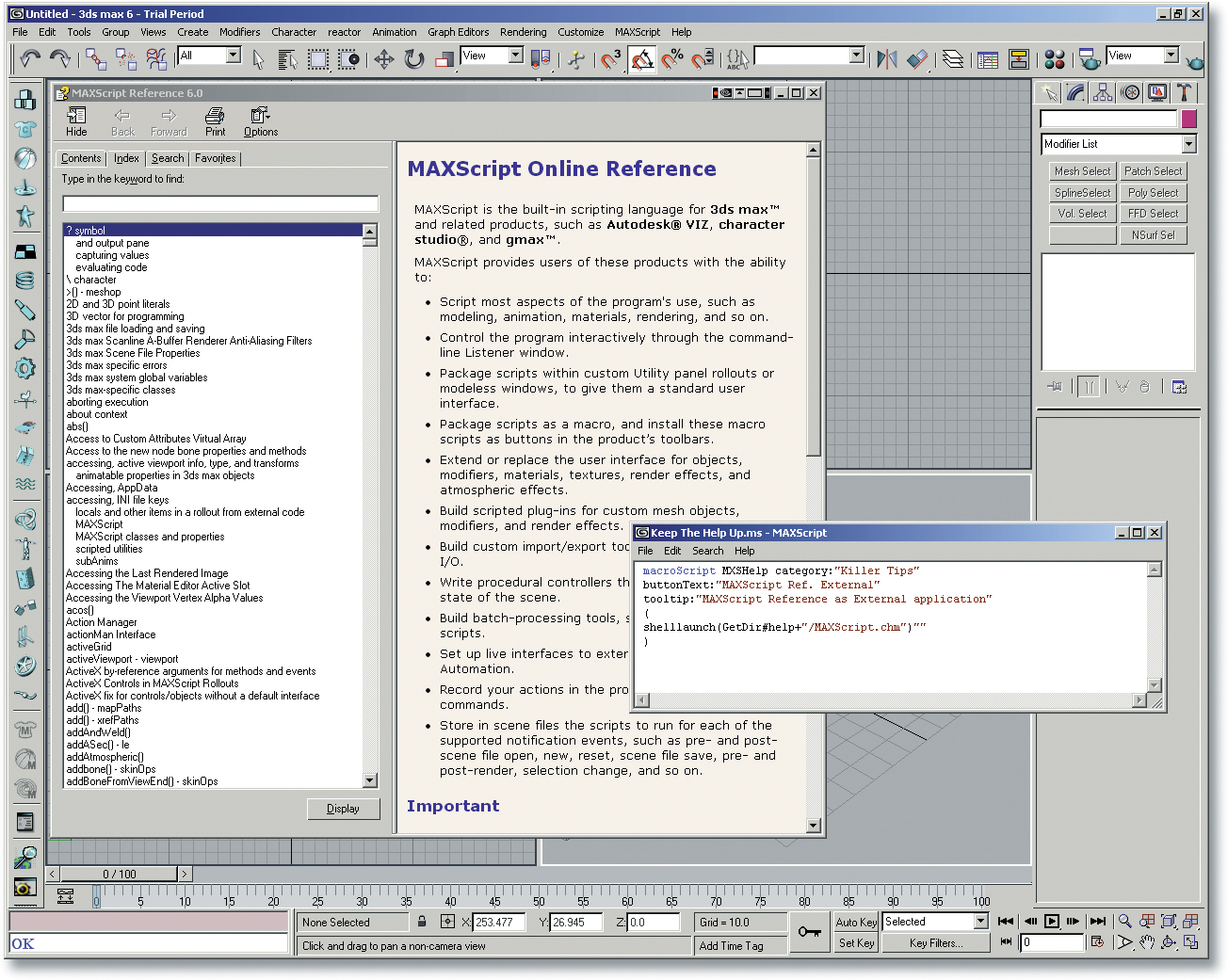The image size is (1228, 980).
Task: Pick the Rectangular Selection Region tool
Action: (x=318, y=59)
